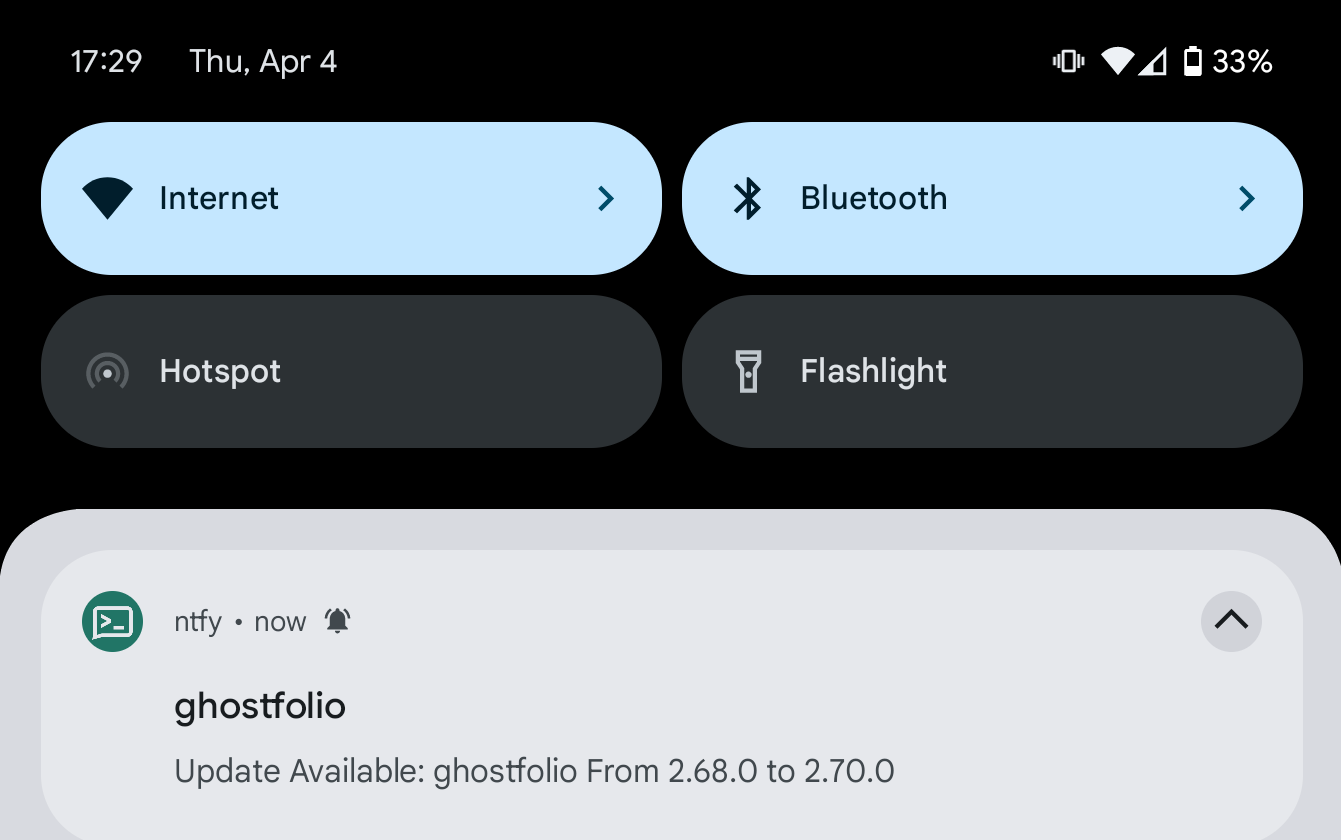Tap the 'Update Available: ghostfolio' message text
The image size is (1341, 840).
(534, 771)
